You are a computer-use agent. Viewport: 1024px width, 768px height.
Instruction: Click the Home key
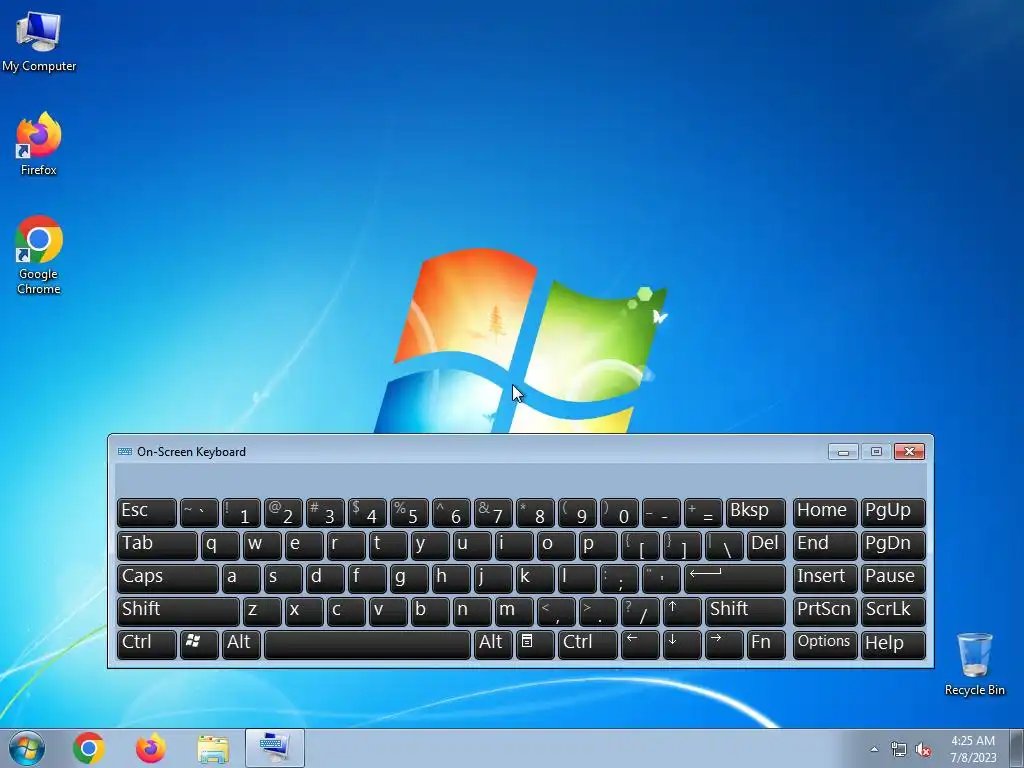tap(825, 513)
